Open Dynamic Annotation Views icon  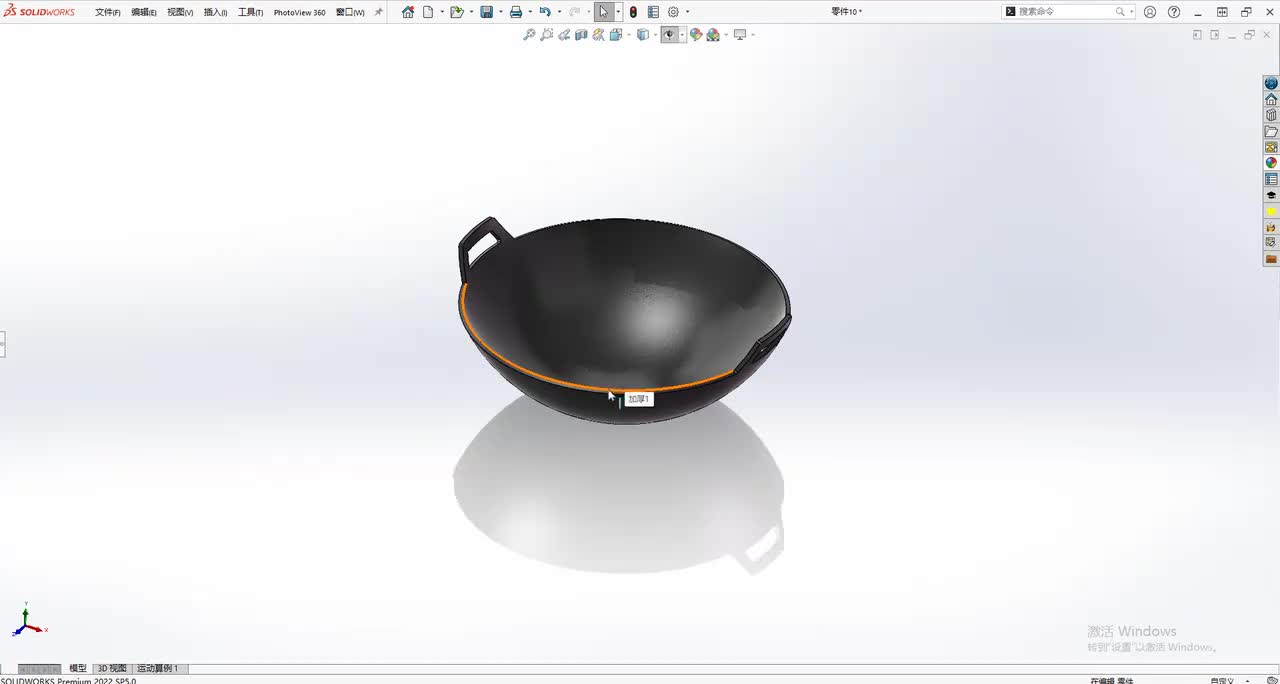pos(598,35)
